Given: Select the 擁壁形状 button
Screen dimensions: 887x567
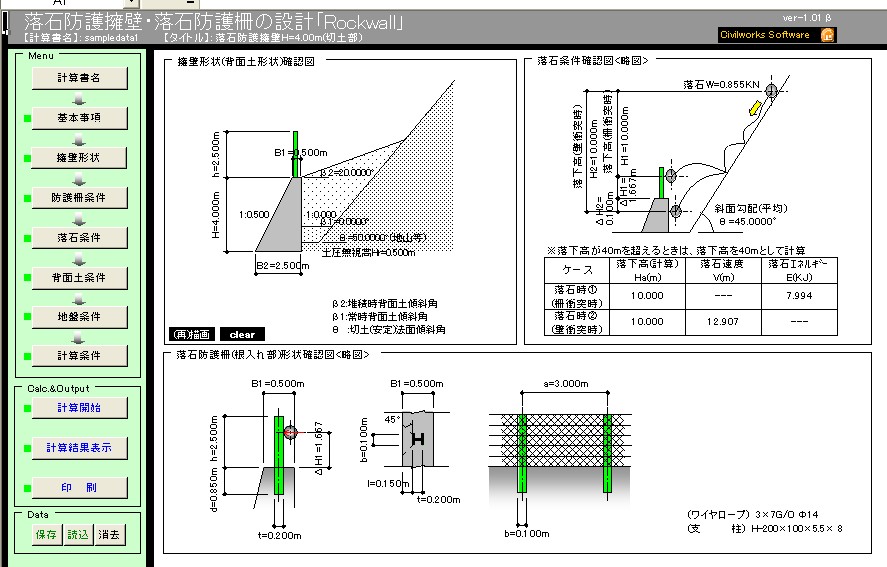Looking at the screenshot, I should [x=79, y=158].
